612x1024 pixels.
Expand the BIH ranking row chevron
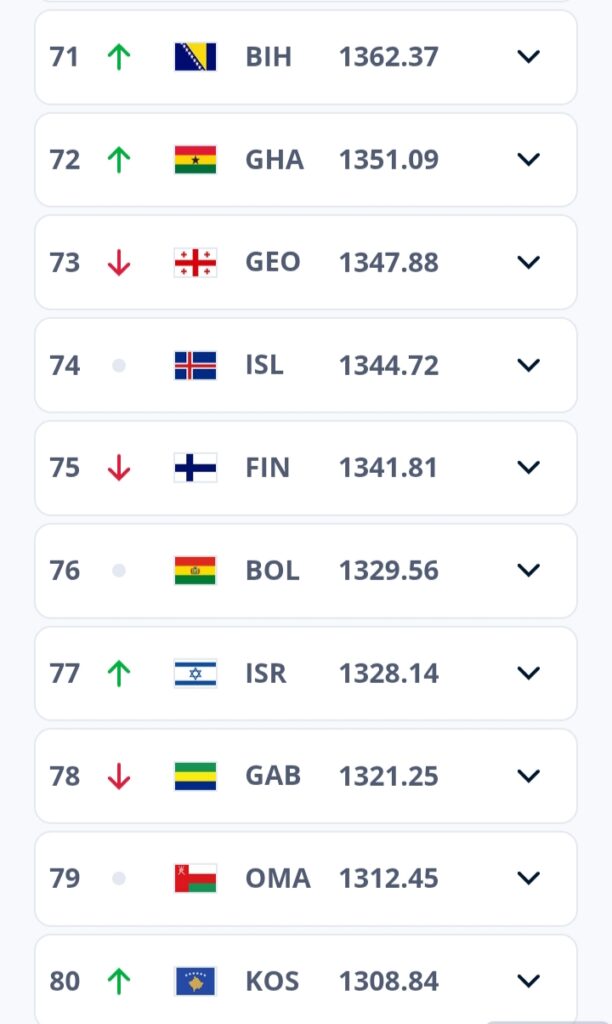(528, 57)
